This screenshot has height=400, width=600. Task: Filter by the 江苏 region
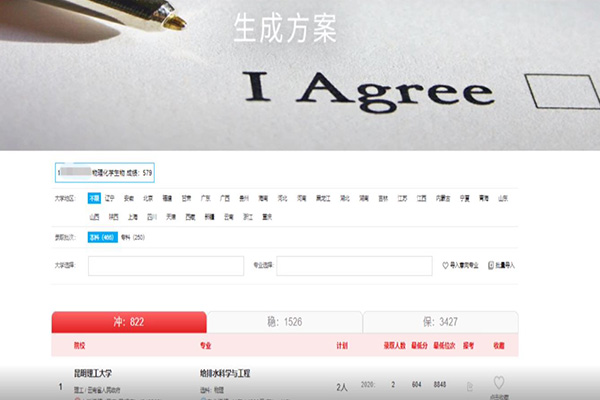(x=402, y=198)
